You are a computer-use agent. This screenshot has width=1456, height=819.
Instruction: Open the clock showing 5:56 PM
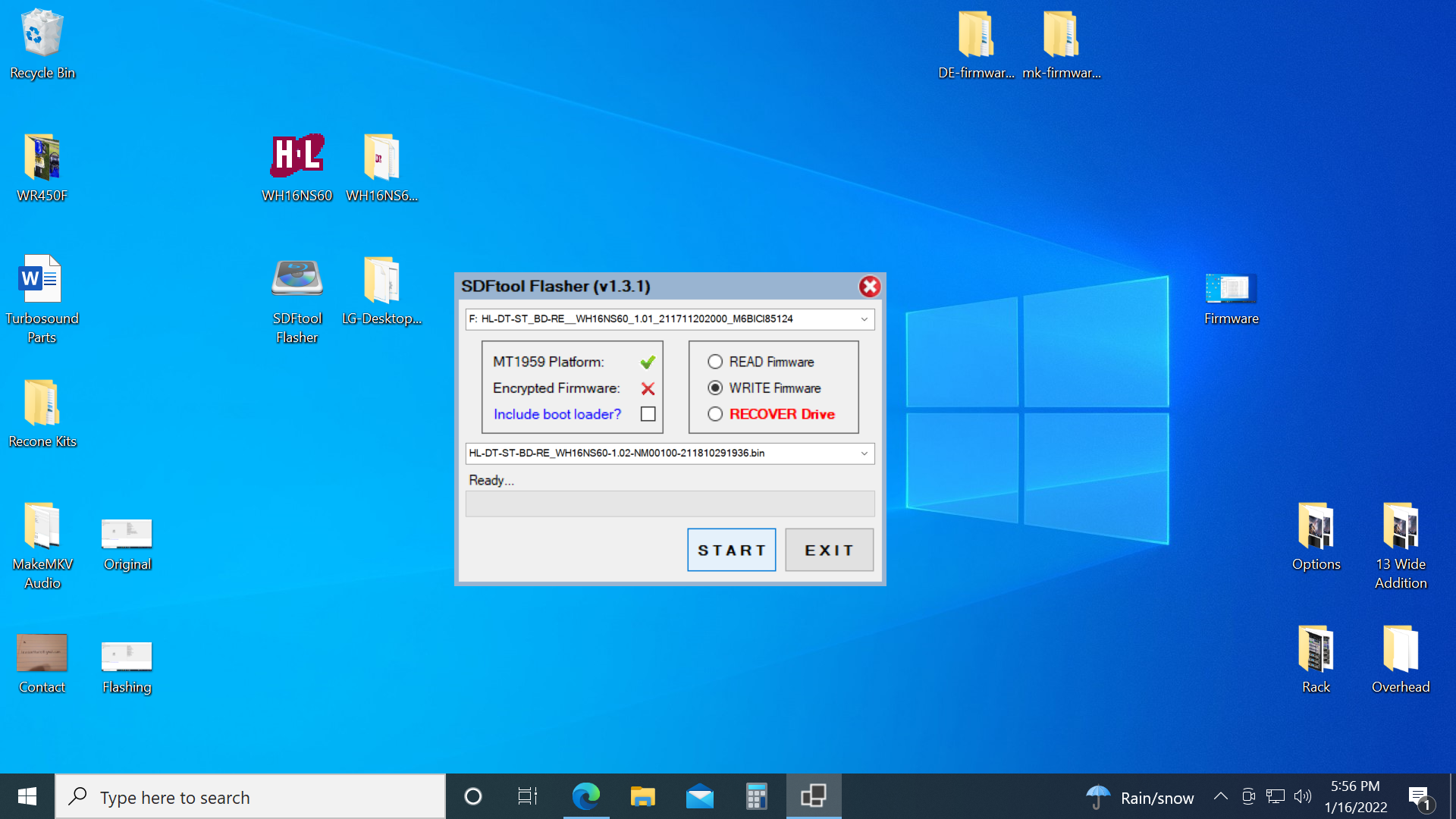pyautogui.click(x=1355, y=796)
